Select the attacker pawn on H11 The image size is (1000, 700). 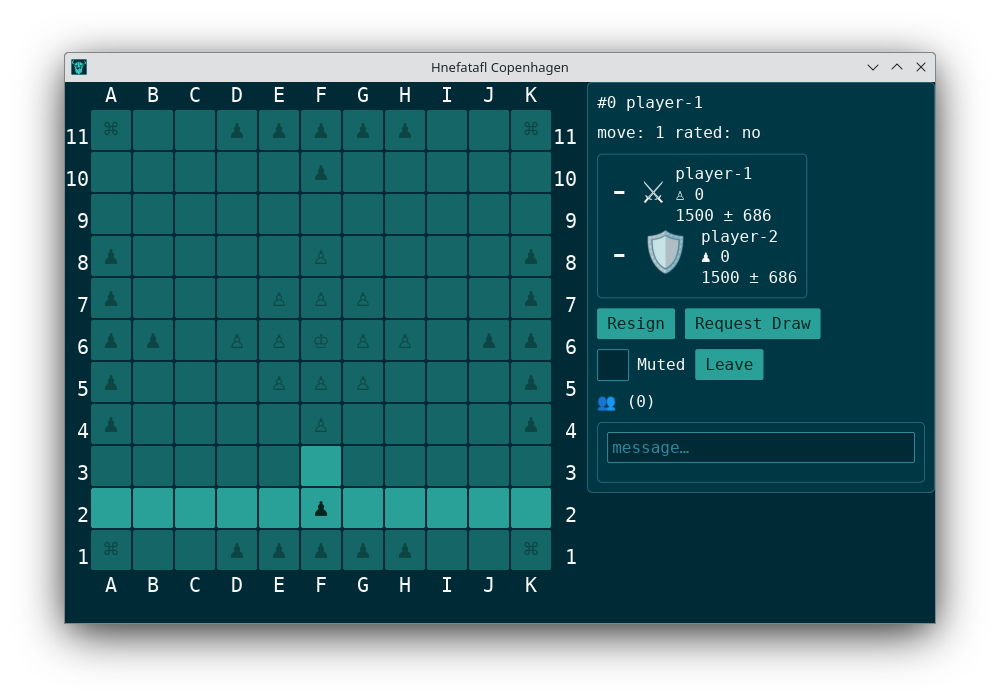[405, 131]
